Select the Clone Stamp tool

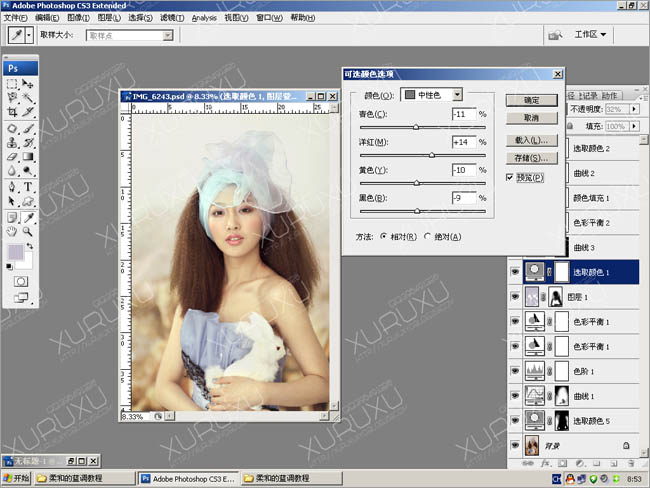click(x=12, y=142)
